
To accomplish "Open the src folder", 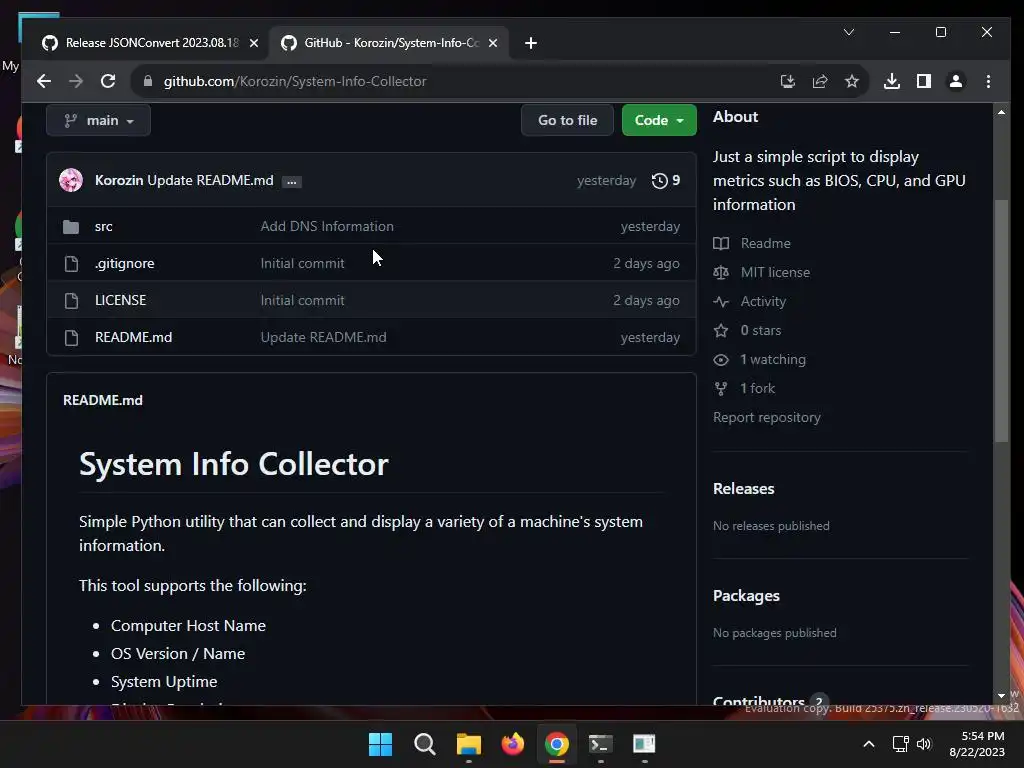I will click(x=104, y=227).
